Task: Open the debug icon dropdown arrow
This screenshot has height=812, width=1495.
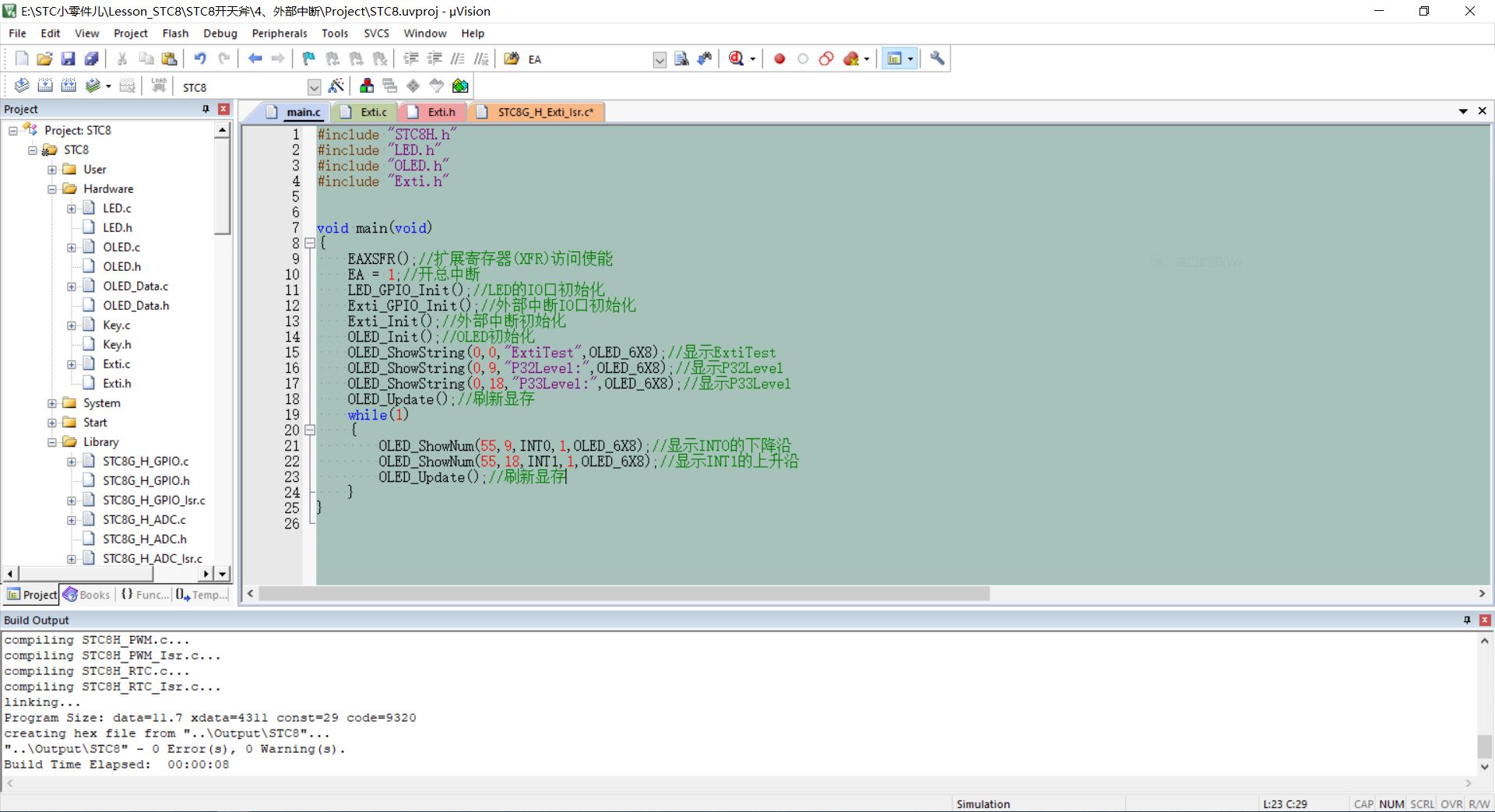Action: coord(752,59)
